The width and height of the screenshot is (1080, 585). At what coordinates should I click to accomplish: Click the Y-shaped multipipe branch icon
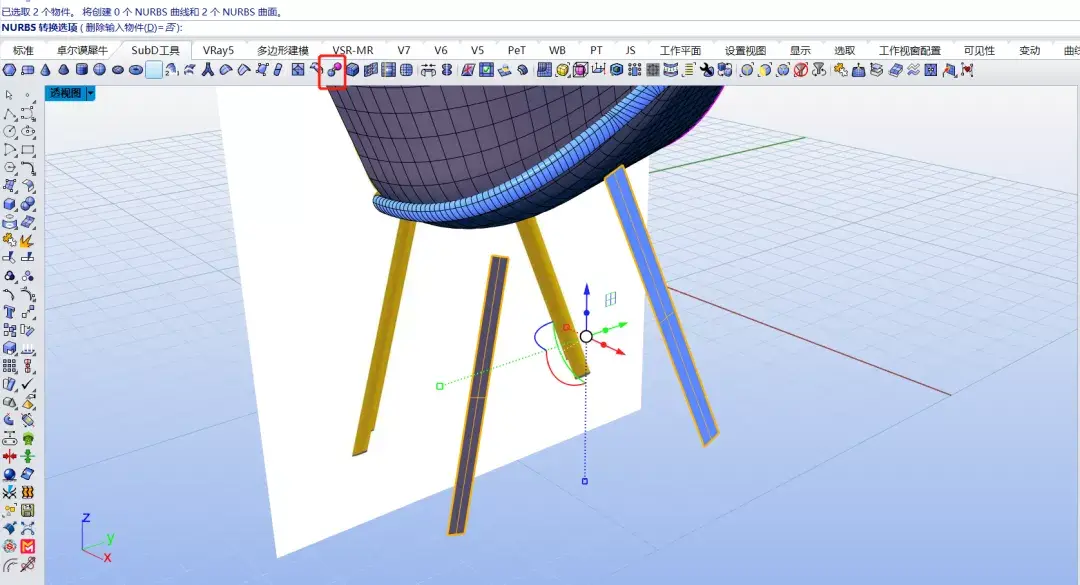(x=207, y=70)
